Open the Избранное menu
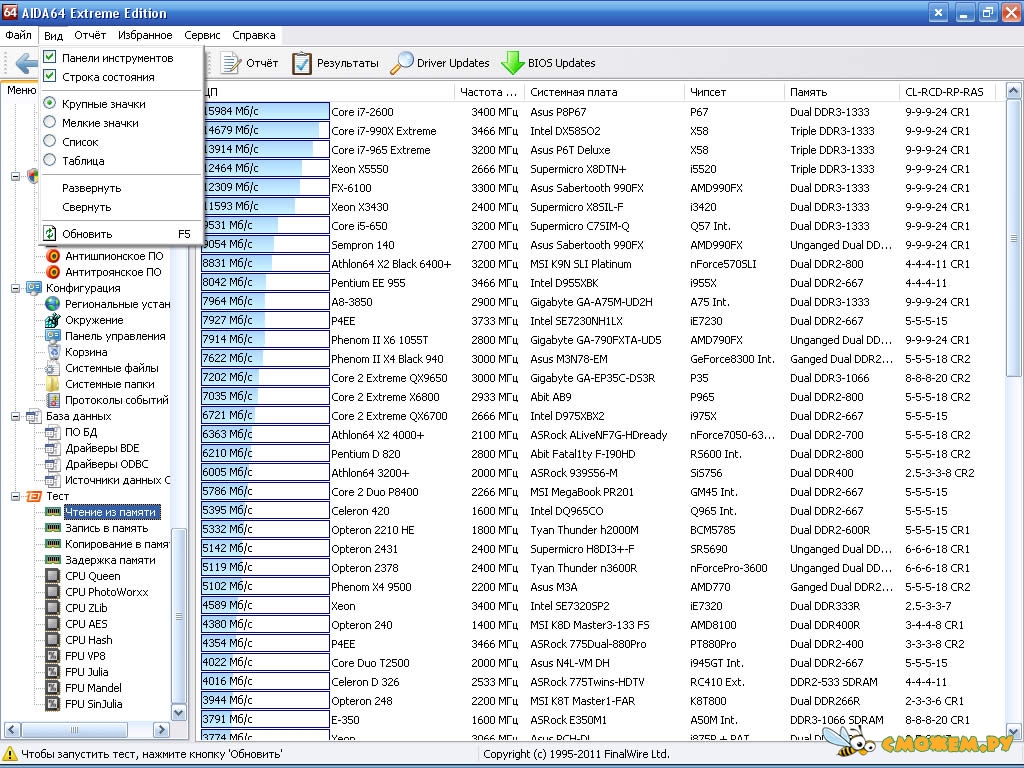The height and width of the screenshot is (768, 1024). tap(145, 35)
